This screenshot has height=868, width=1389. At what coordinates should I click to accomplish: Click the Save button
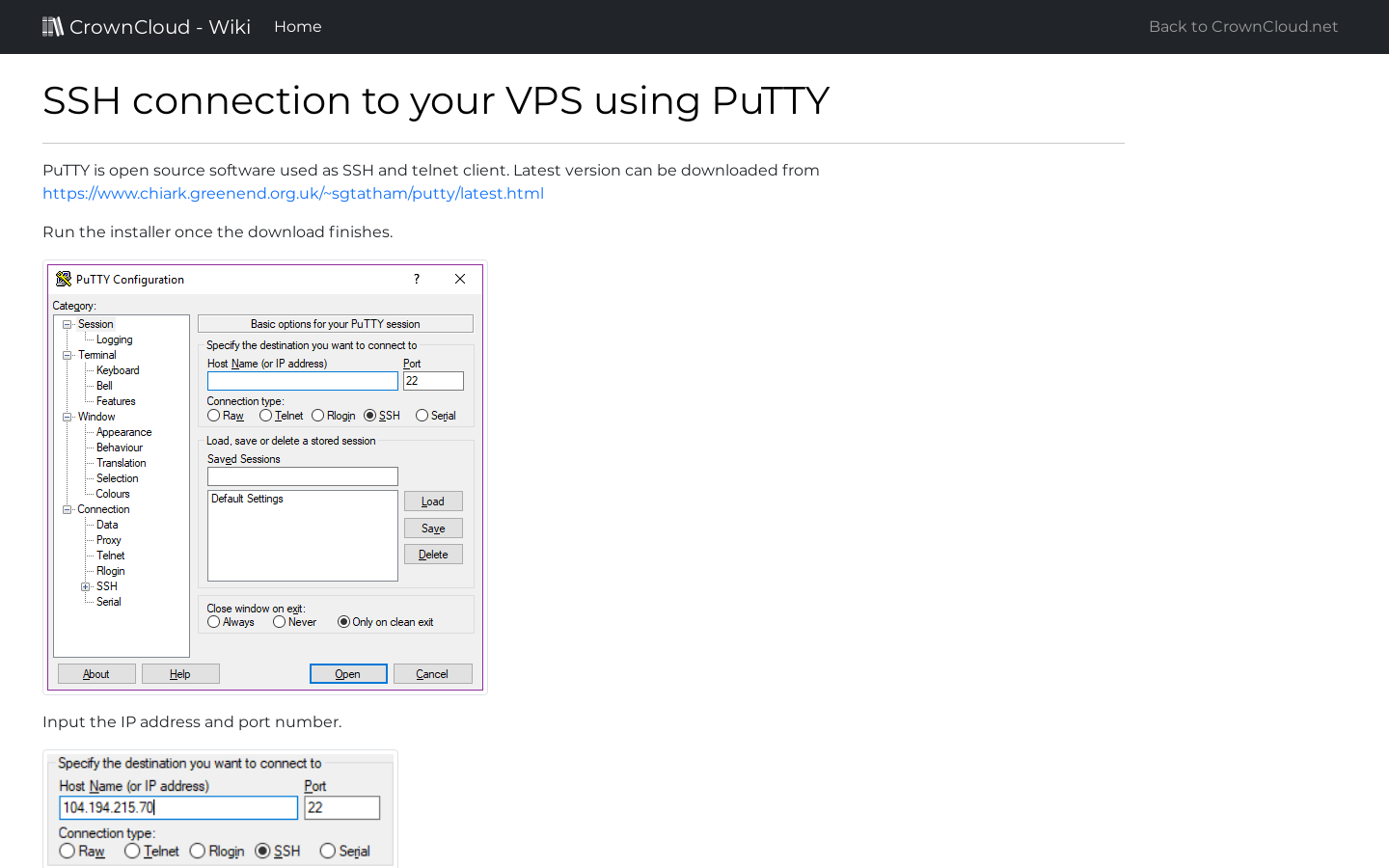pyautogui.click(x=433, y=529)
